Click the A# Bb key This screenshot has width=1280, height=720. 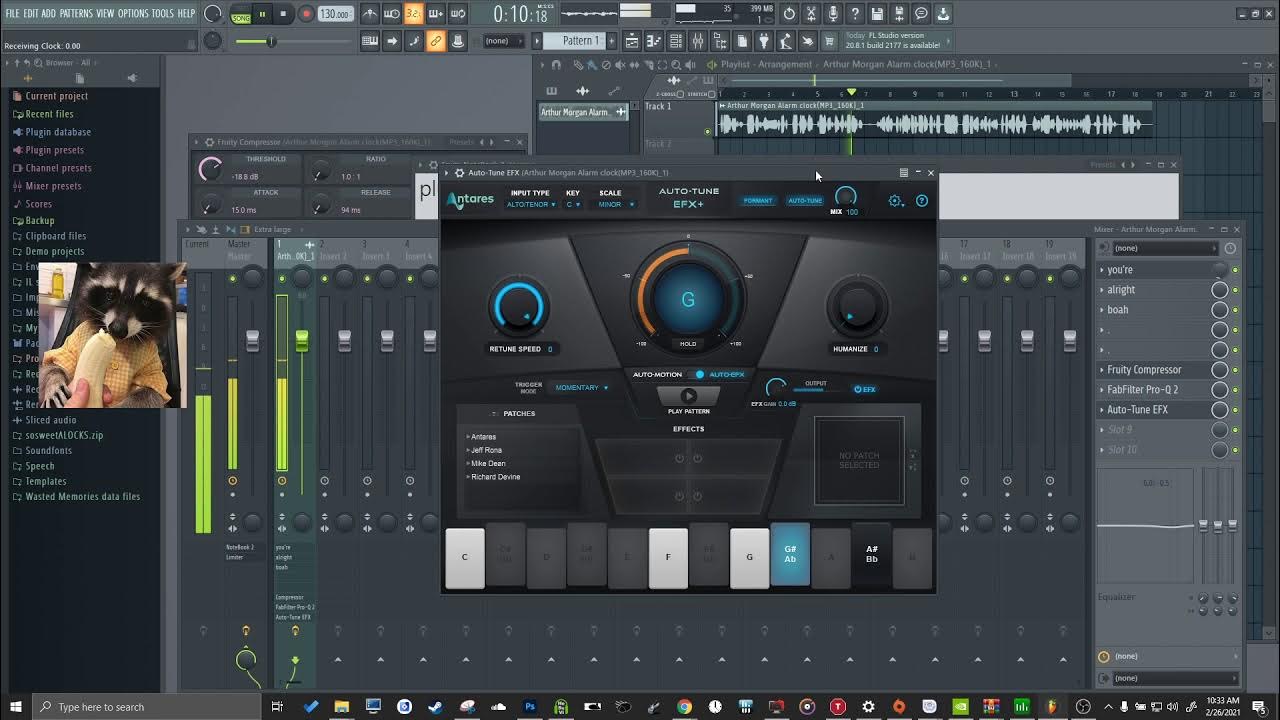click(x=871, y=553)
